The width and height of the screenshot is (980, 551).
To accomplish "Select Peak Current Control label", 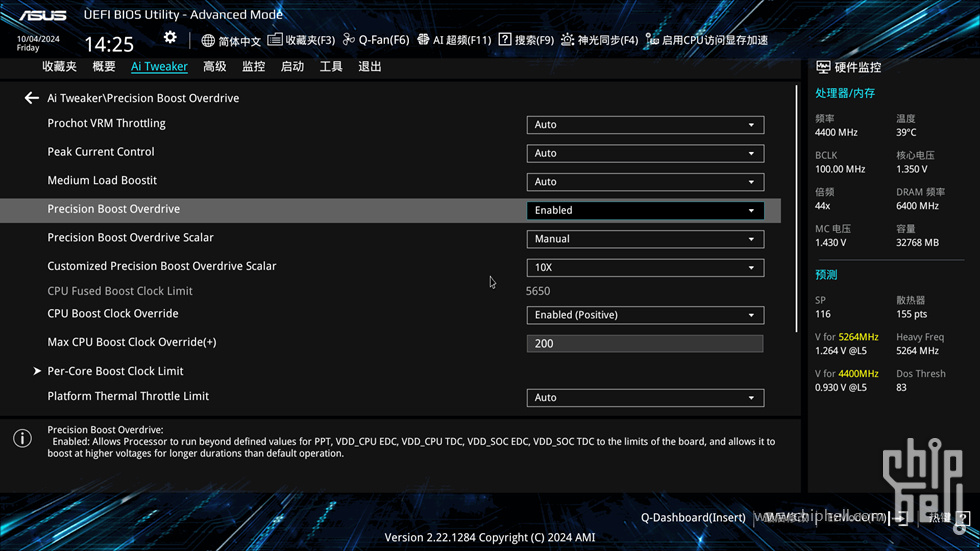I will point(101,152).
